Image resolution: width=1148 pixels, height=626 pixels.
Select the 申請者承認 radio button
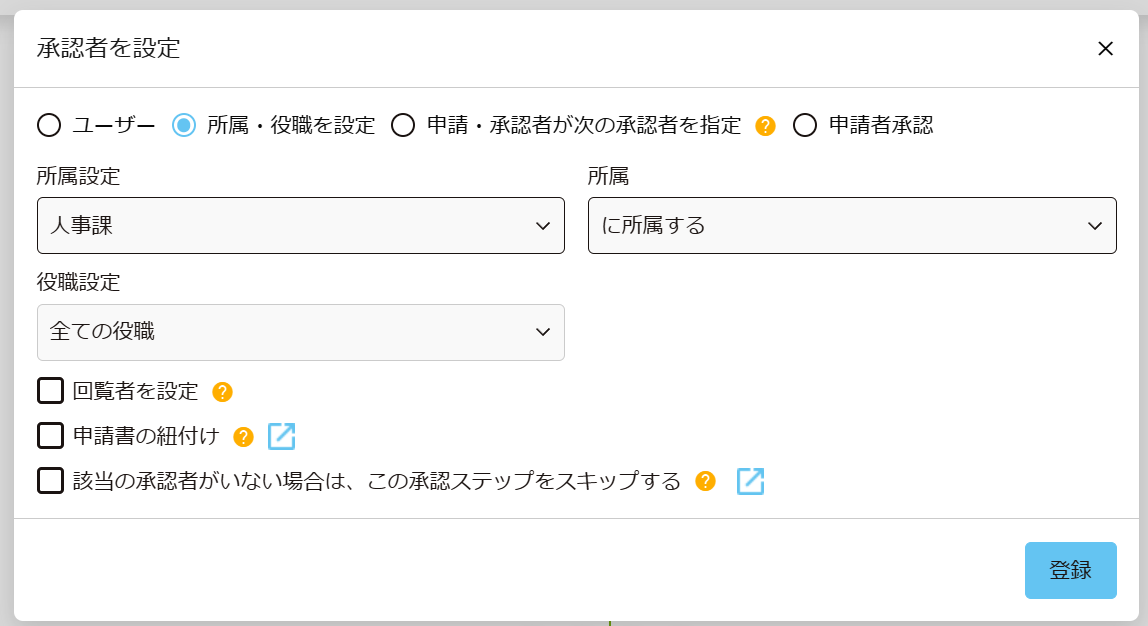coord(806,126)
